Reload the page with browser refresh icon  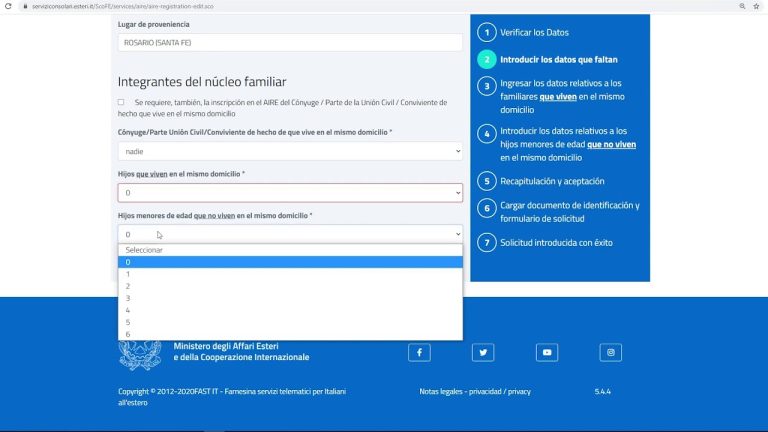point(8,6)
